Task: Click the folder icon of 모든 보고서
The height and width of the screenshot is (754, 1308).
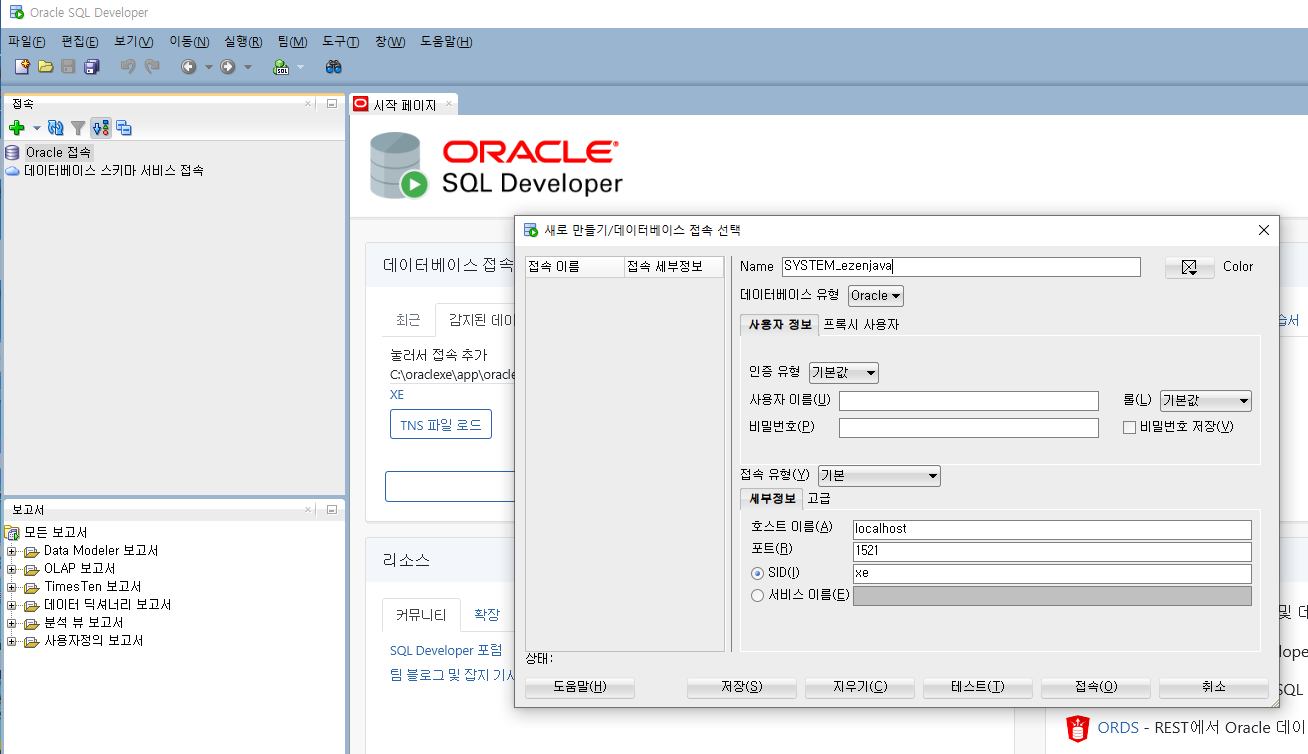Action: tap(13, 533)
